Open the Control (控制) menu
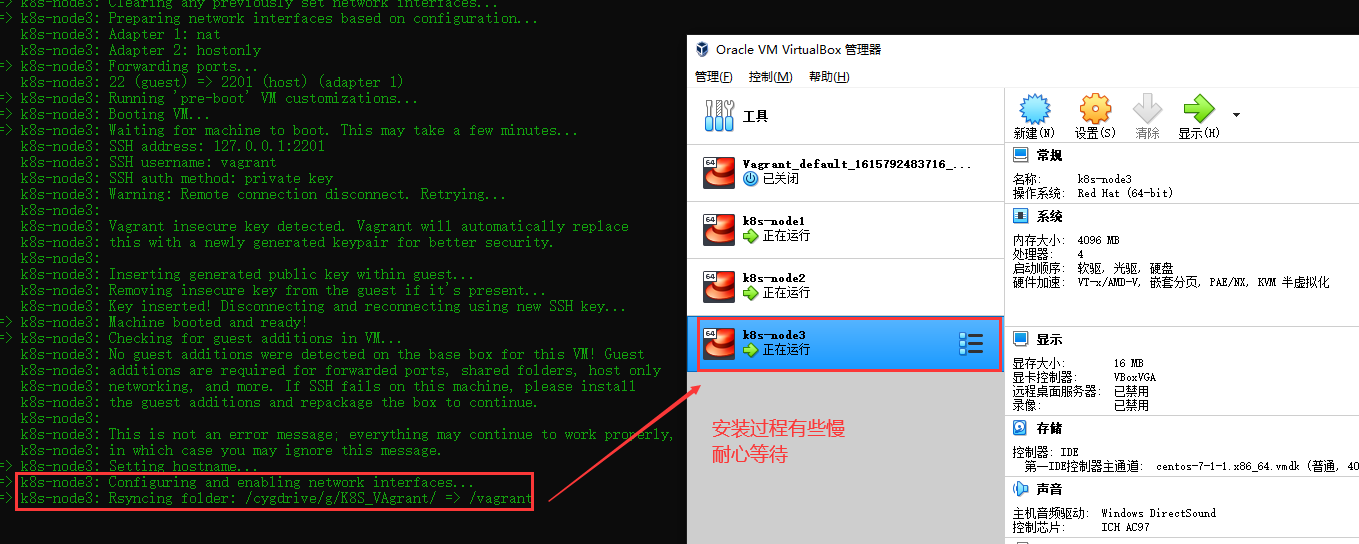Screen dimensions: 1359x544 pyautogui.click(x=770, y=77)
